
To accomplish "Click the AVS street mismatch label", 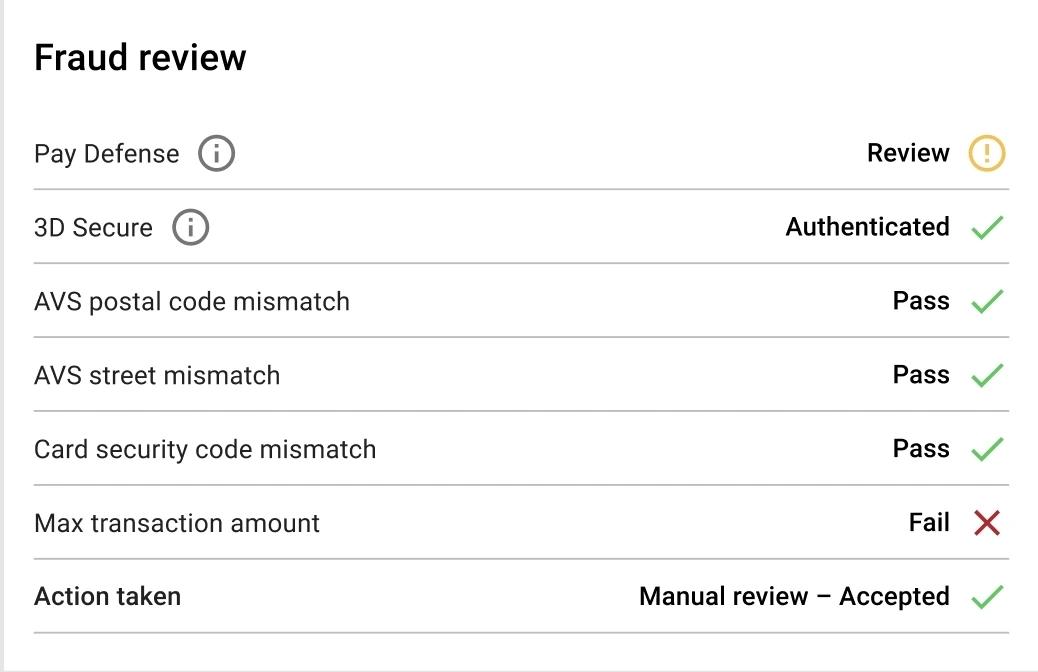I will (157, 375).
